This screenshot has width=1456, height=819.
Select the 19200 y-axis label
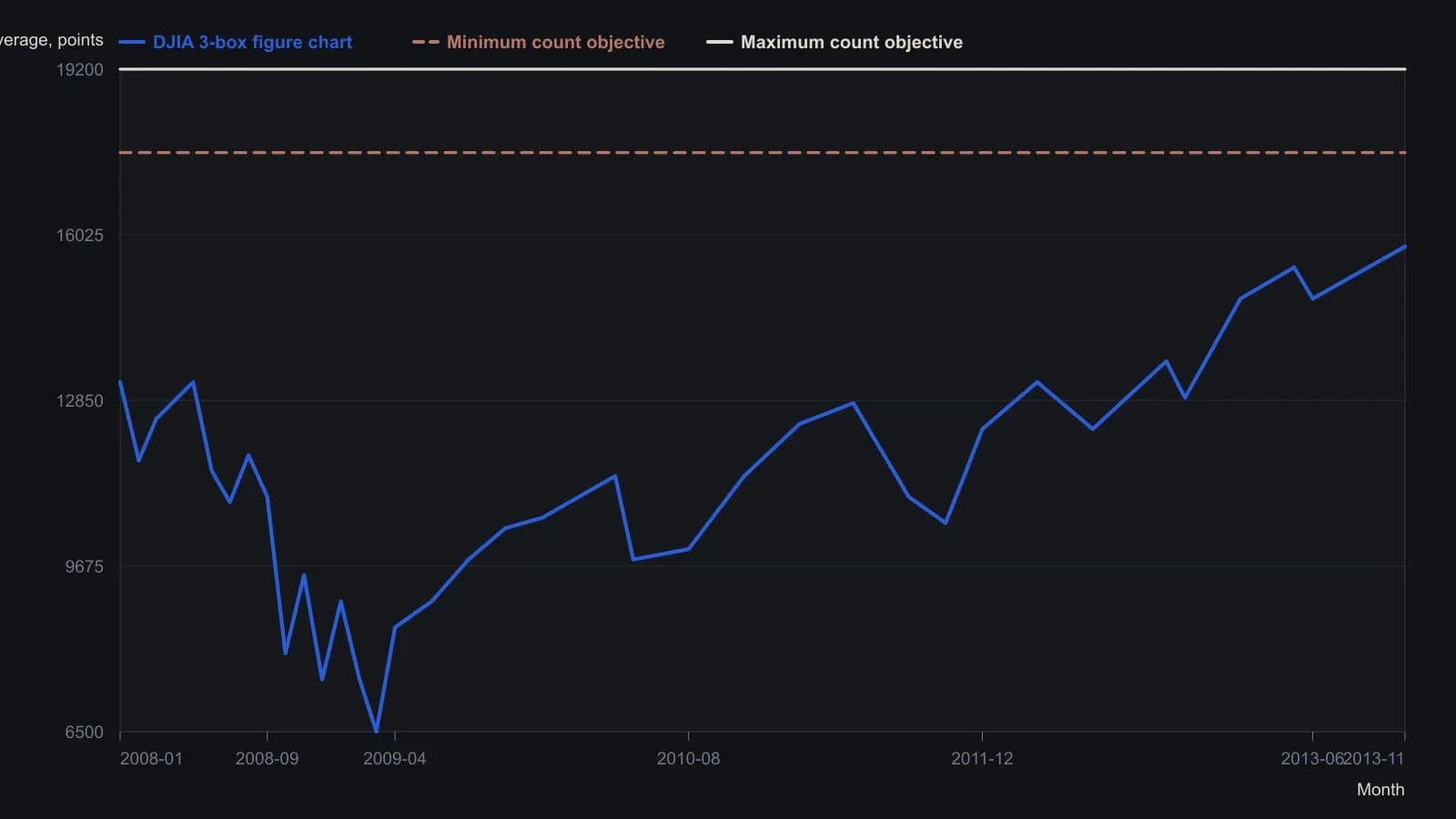pyautogui.click(x=80, y=69)
